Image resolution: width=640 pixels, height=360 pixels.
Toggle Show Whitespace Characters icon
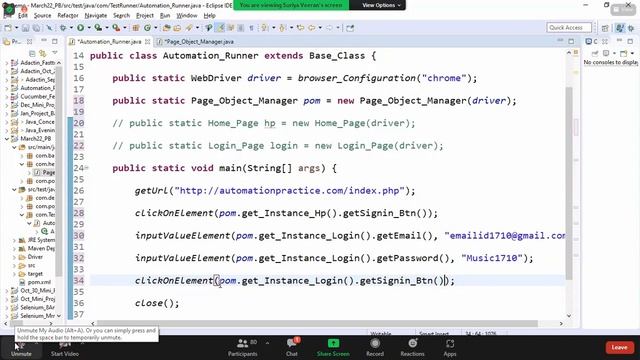pos(251,28)
